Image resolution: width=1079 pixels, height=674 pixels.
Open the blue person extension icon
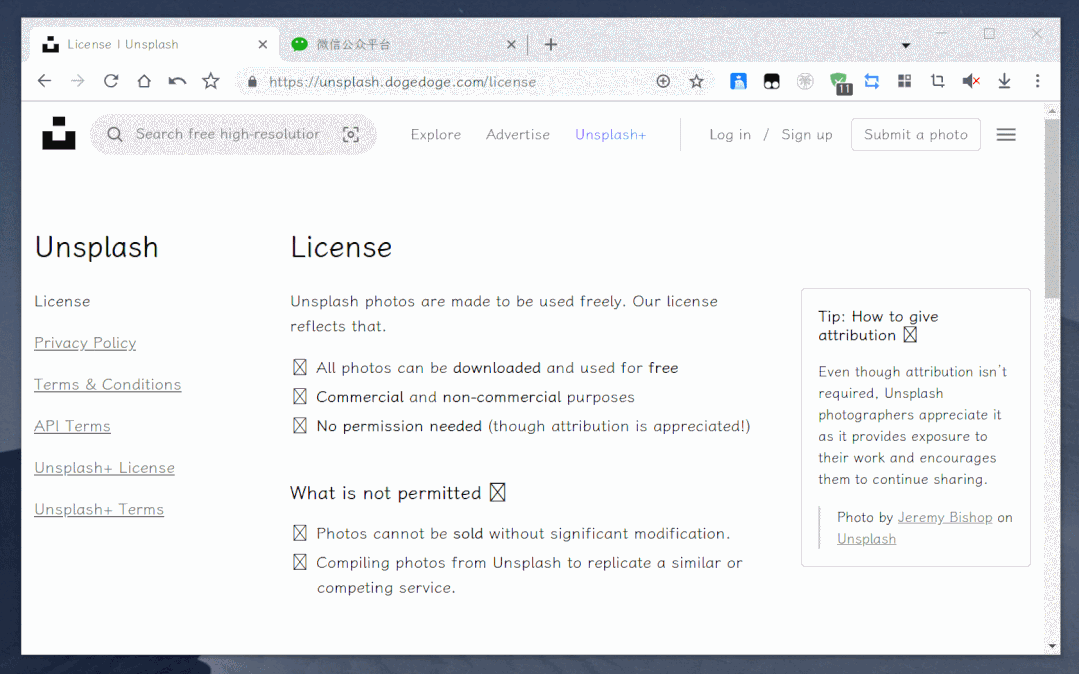(x=738, y=81)
